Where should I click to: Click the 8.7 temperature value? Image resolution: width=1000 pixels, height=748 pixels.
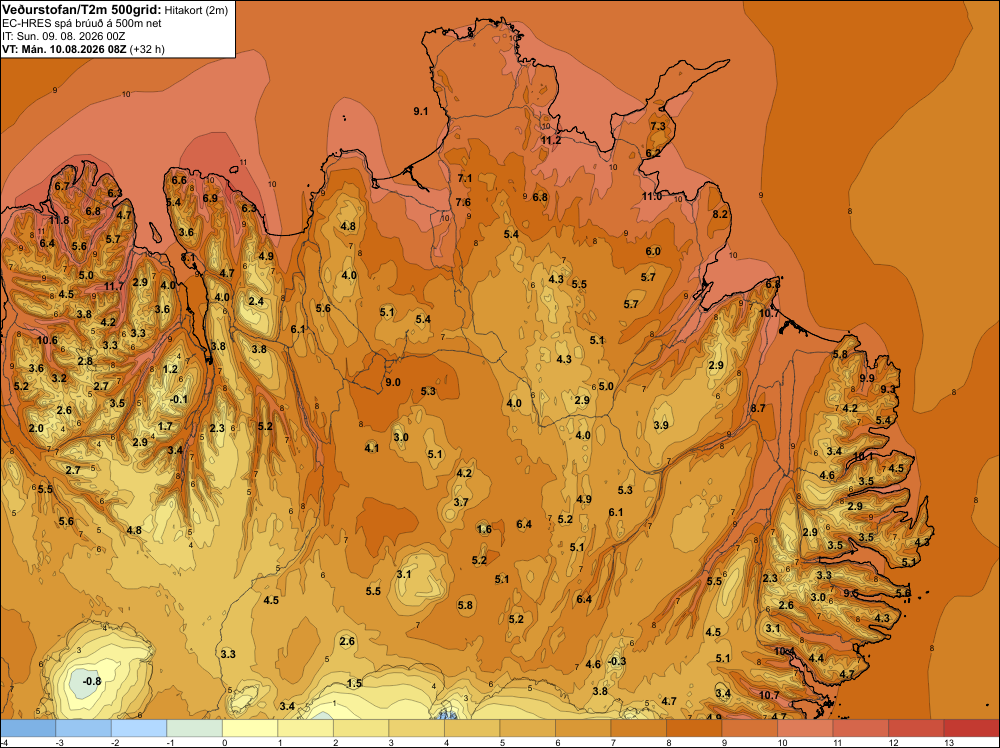pyautogui.click(x=758, y=408)
